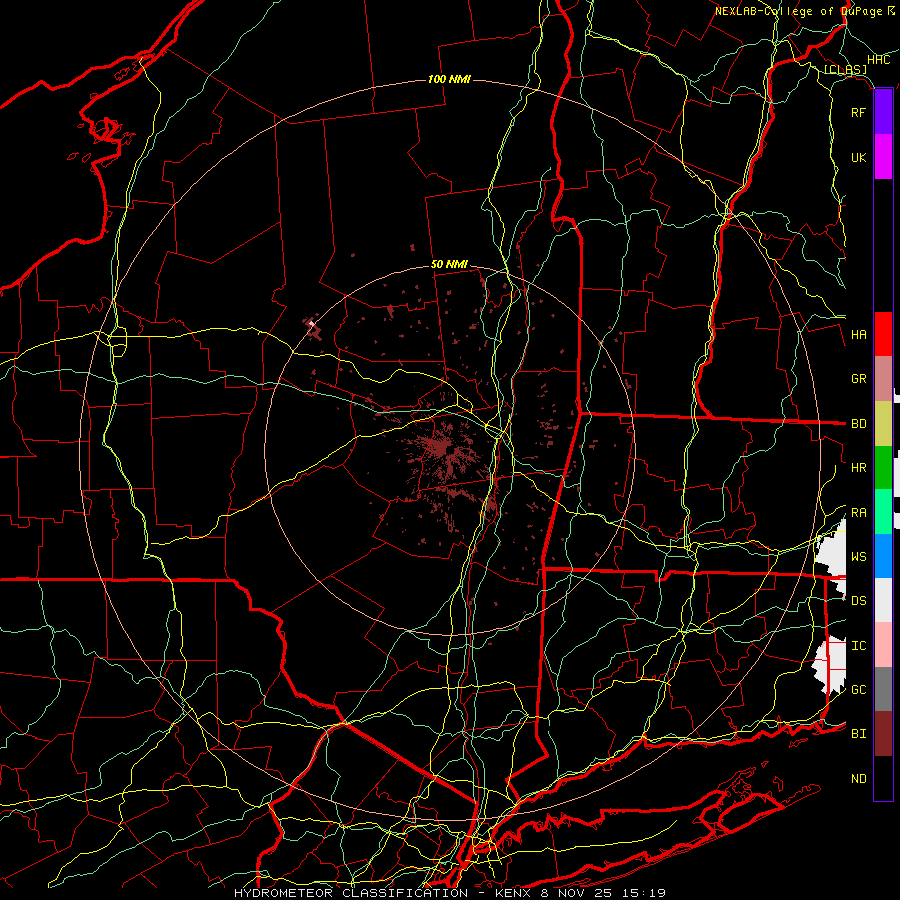The width and height of the screenshot is (900, 900).
Task: Click the UK magenta legend swatch
Action: (883, 157)
